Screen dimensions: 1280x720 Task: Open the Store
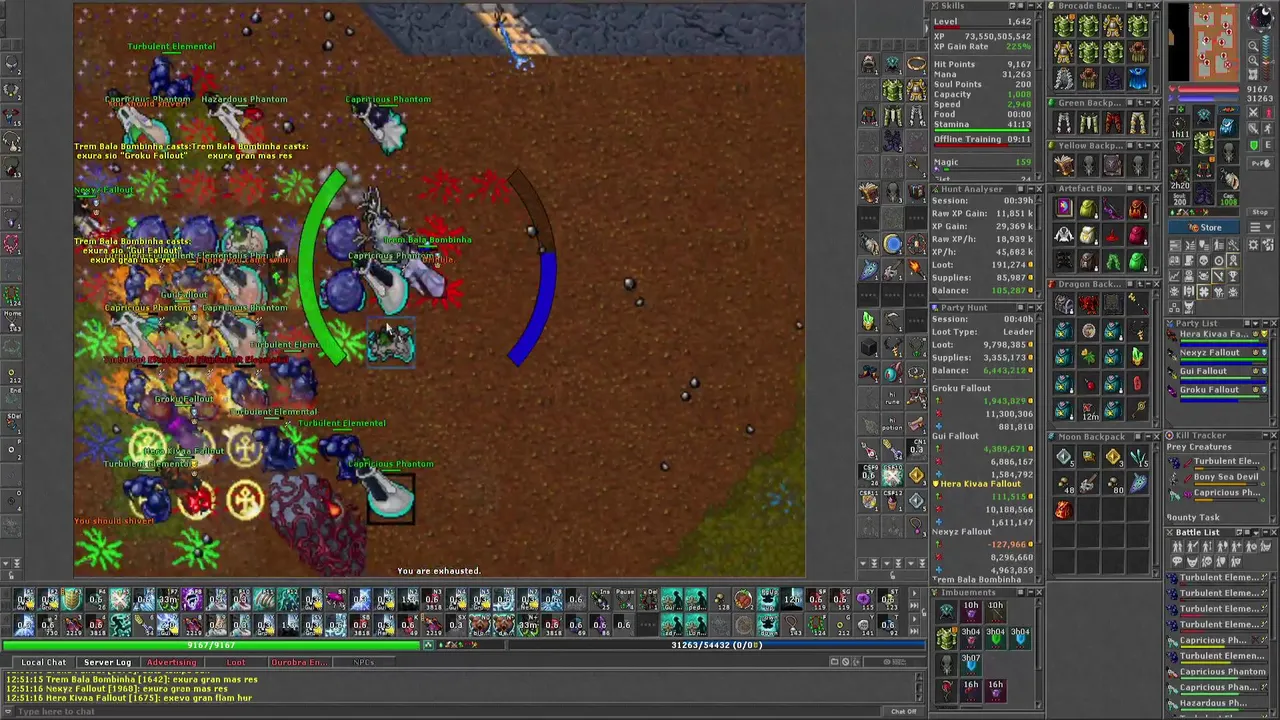1205,228
